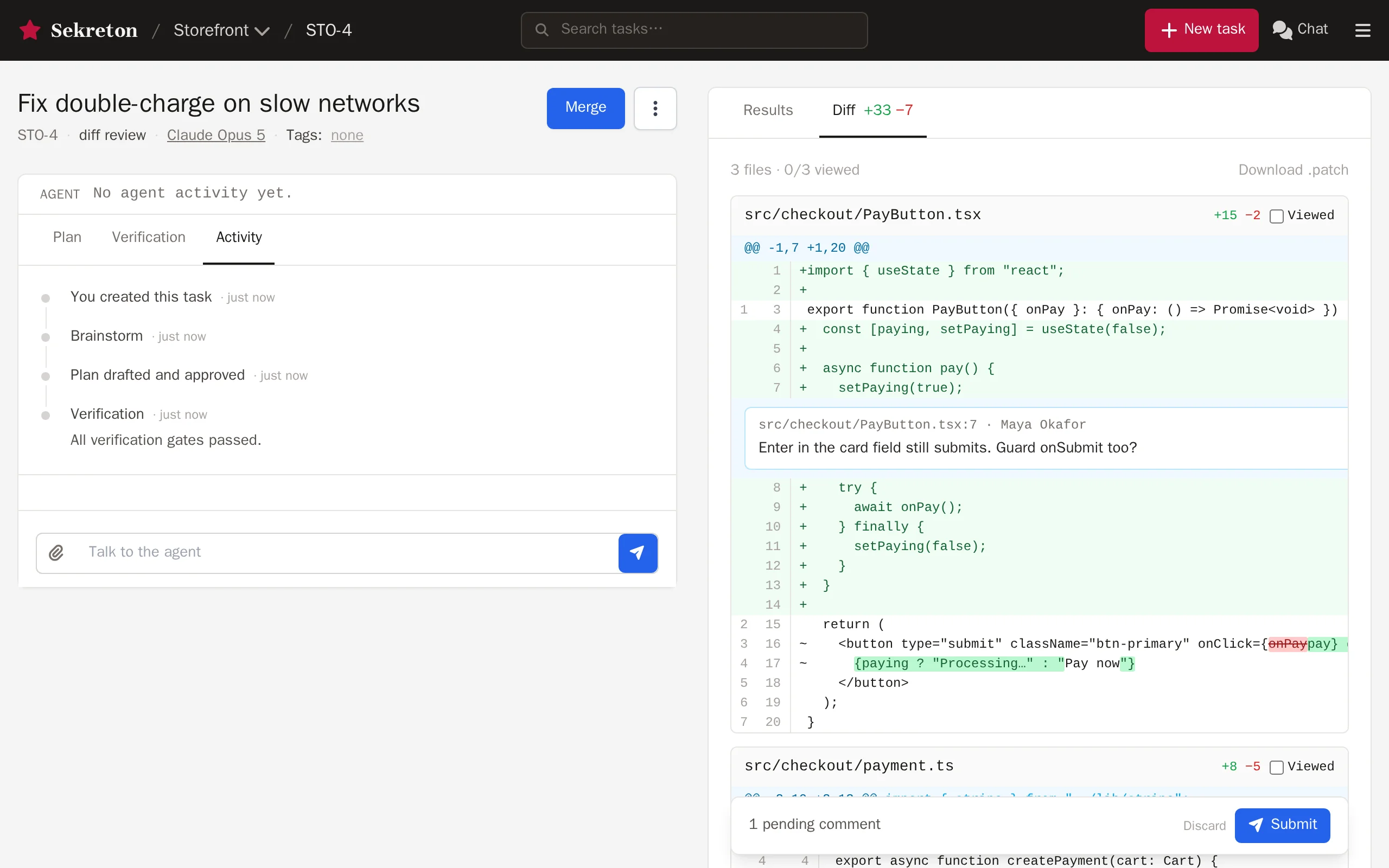1389x868 pixels.
Task: Submit the pending comment
Action: tap(1282, 825)
